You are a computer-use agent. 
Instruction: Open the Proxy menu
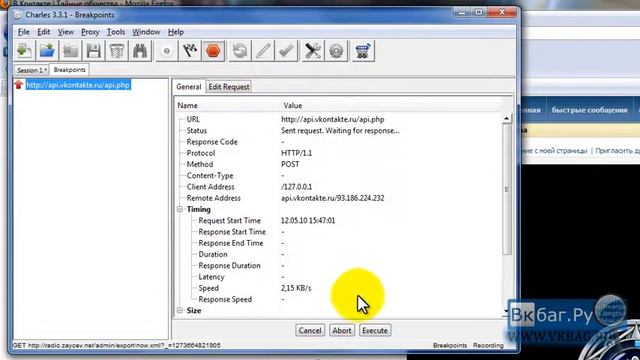click(x=90, y=32)
